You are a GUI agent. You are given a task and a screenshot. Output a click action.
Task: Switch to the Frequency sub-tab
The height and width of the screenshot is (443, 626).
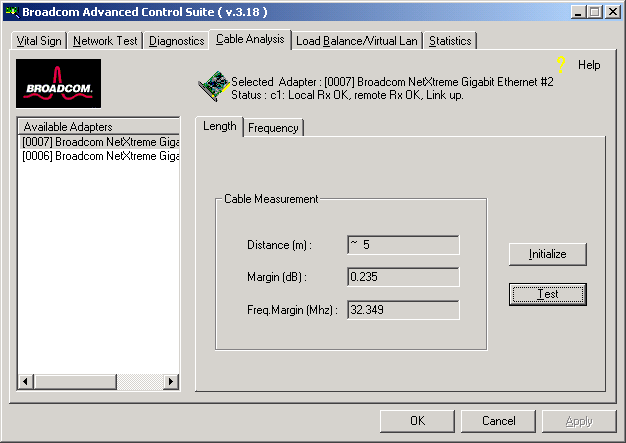[x=273, y=128]
